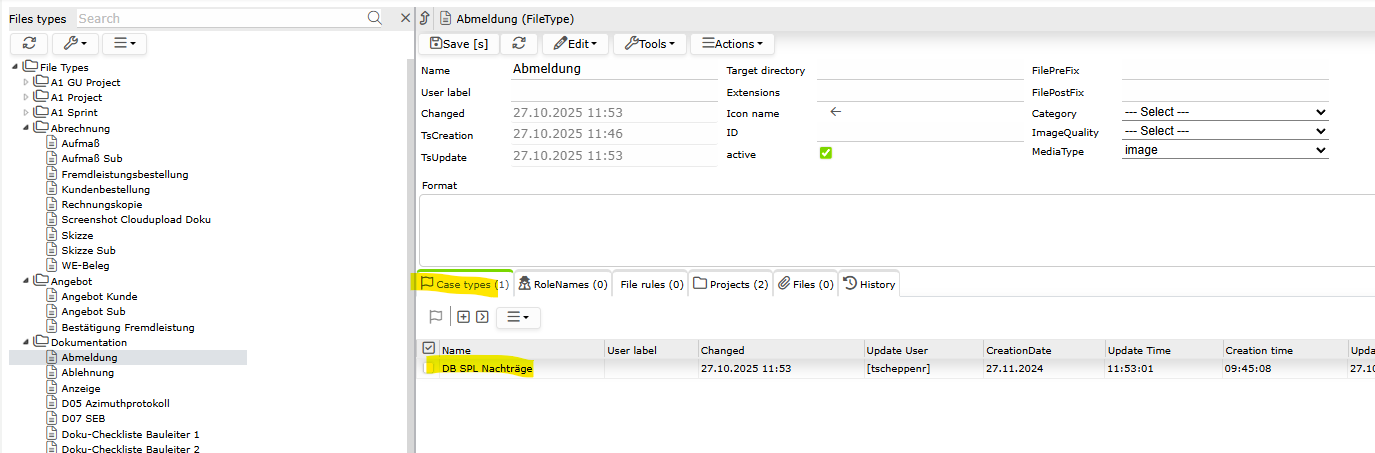This screenshot has height=453, width=1375.
Task: Collapse the Angebot folder
Action: click(27, 281)
